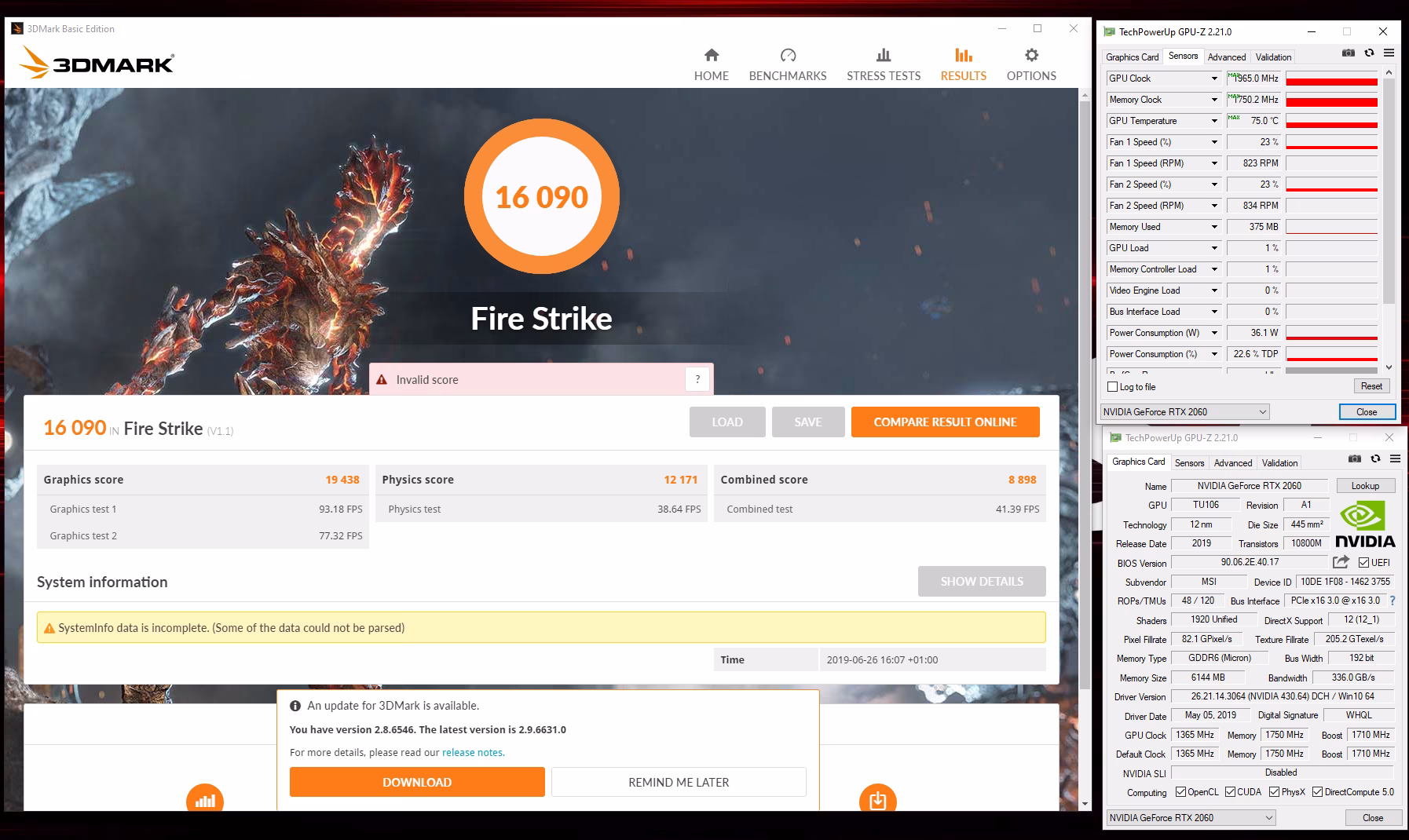Switch to Sensors tab in lower GPU-Z
This screenshot has height=840, width=1409.
(1189, 462)
